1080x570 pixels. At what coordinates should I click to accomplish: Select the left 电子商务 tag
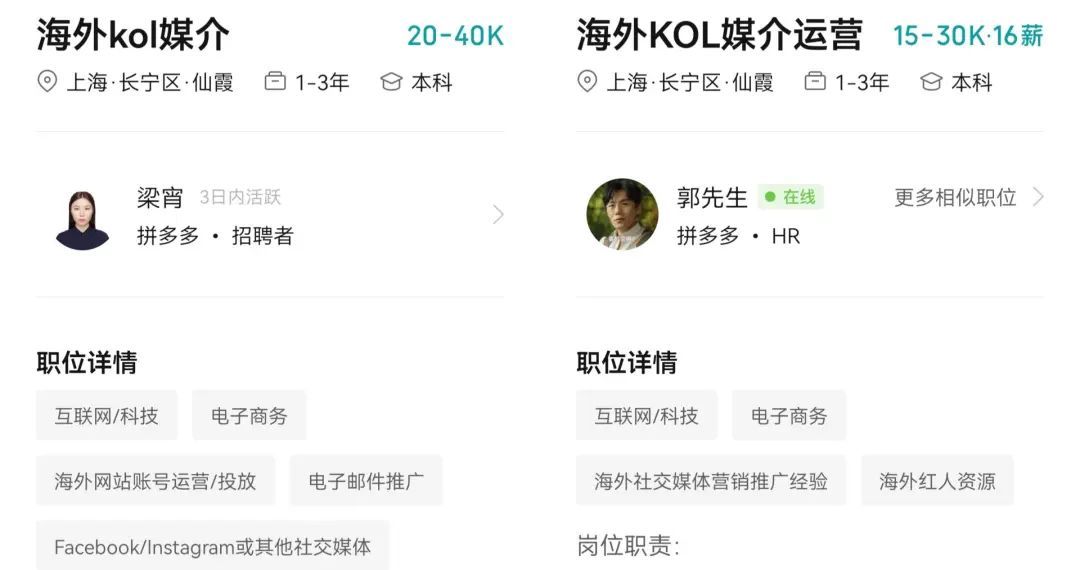pyautogui.click(x=249, y=416)
